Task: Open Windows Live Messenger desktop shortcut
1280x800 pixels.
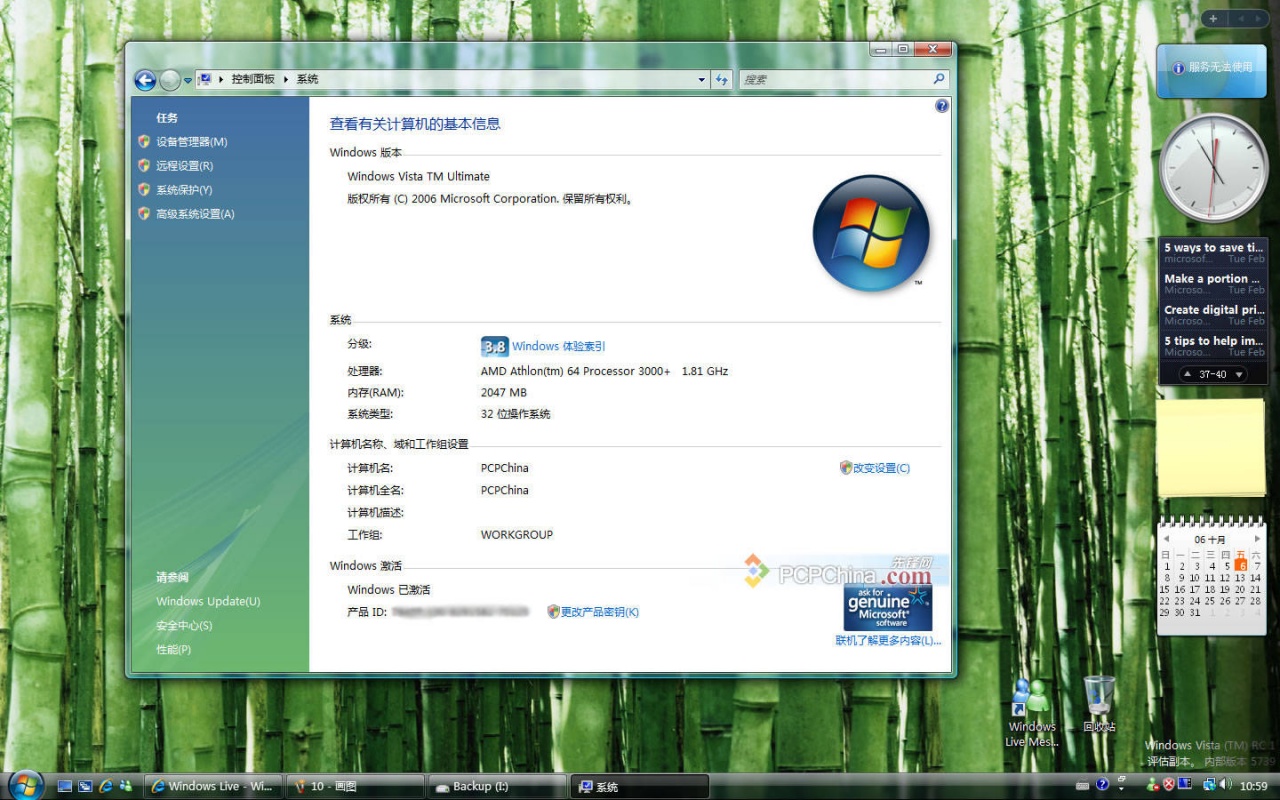Action: pyautogui.click(x=1032, y=712)
